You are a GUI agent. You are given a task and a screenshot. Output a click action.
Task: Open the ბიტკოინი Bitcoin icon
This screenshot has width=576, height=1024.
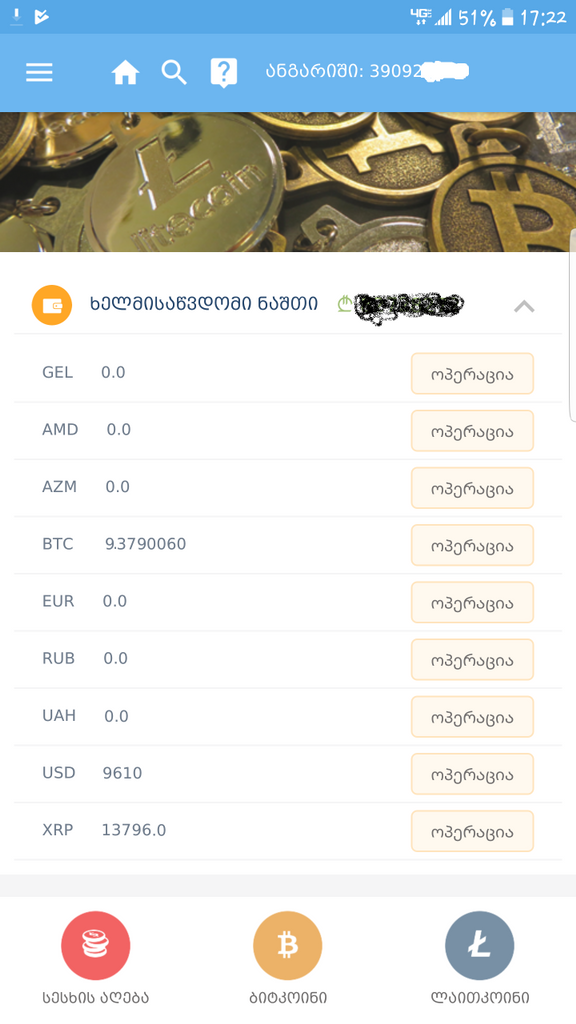tap(287, 944)
